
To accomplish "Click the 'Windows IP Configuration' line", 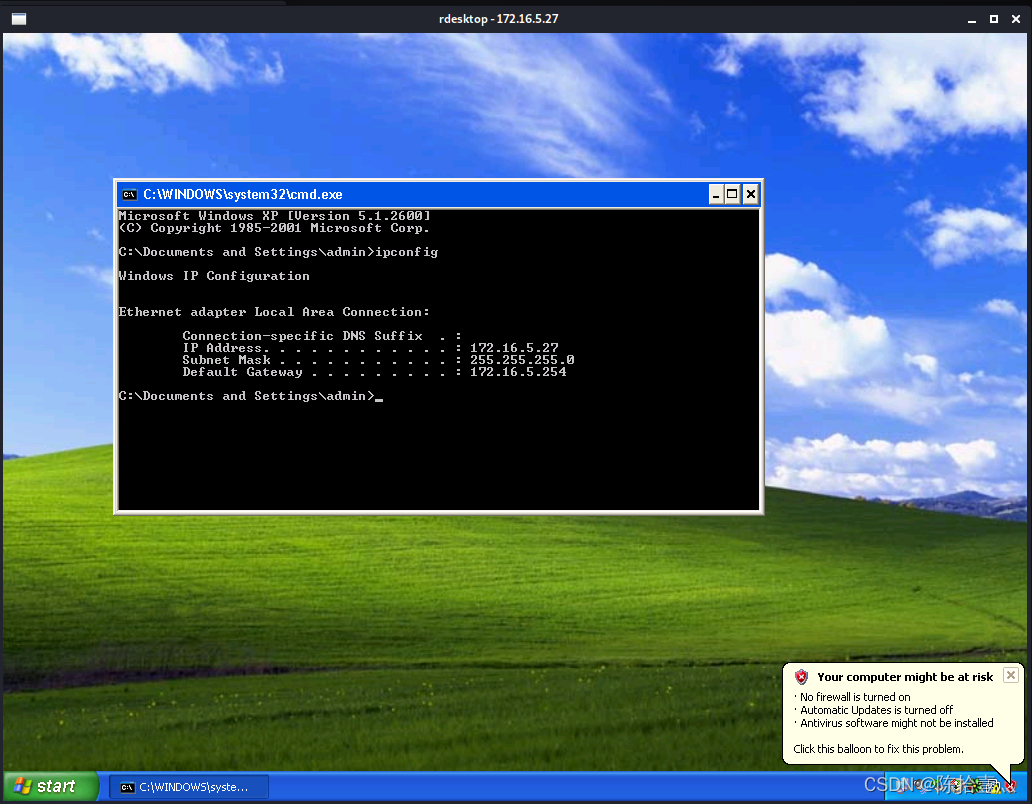I will (x=214, y=276).
